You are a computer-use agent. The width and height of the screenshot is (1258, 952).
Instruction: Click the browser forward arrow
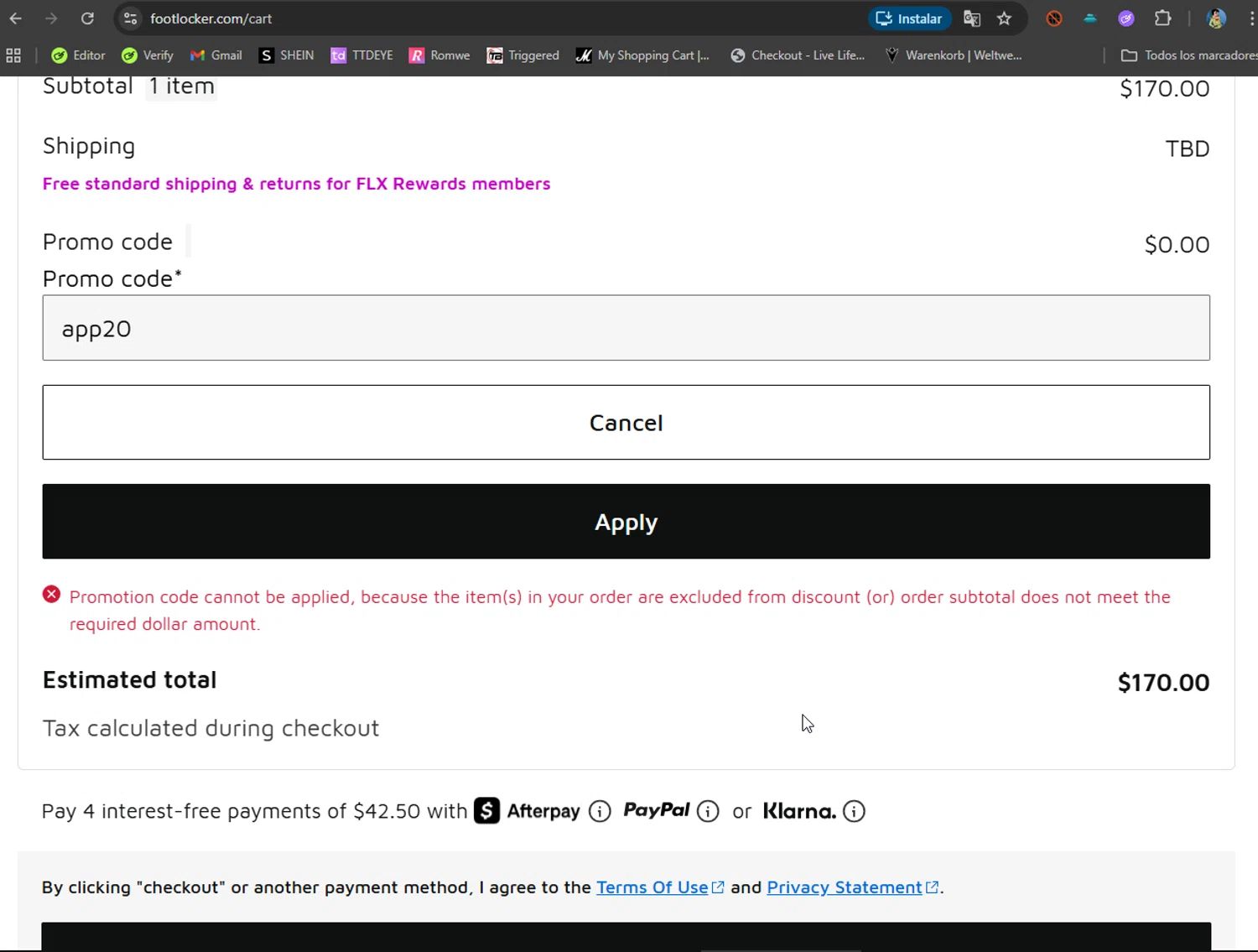tap(51, 18)
